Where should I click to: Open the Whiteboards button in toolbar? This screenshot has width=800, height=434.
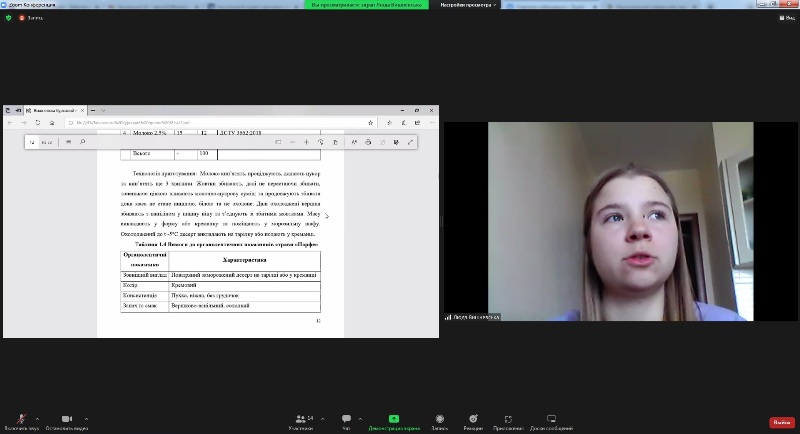551,420
